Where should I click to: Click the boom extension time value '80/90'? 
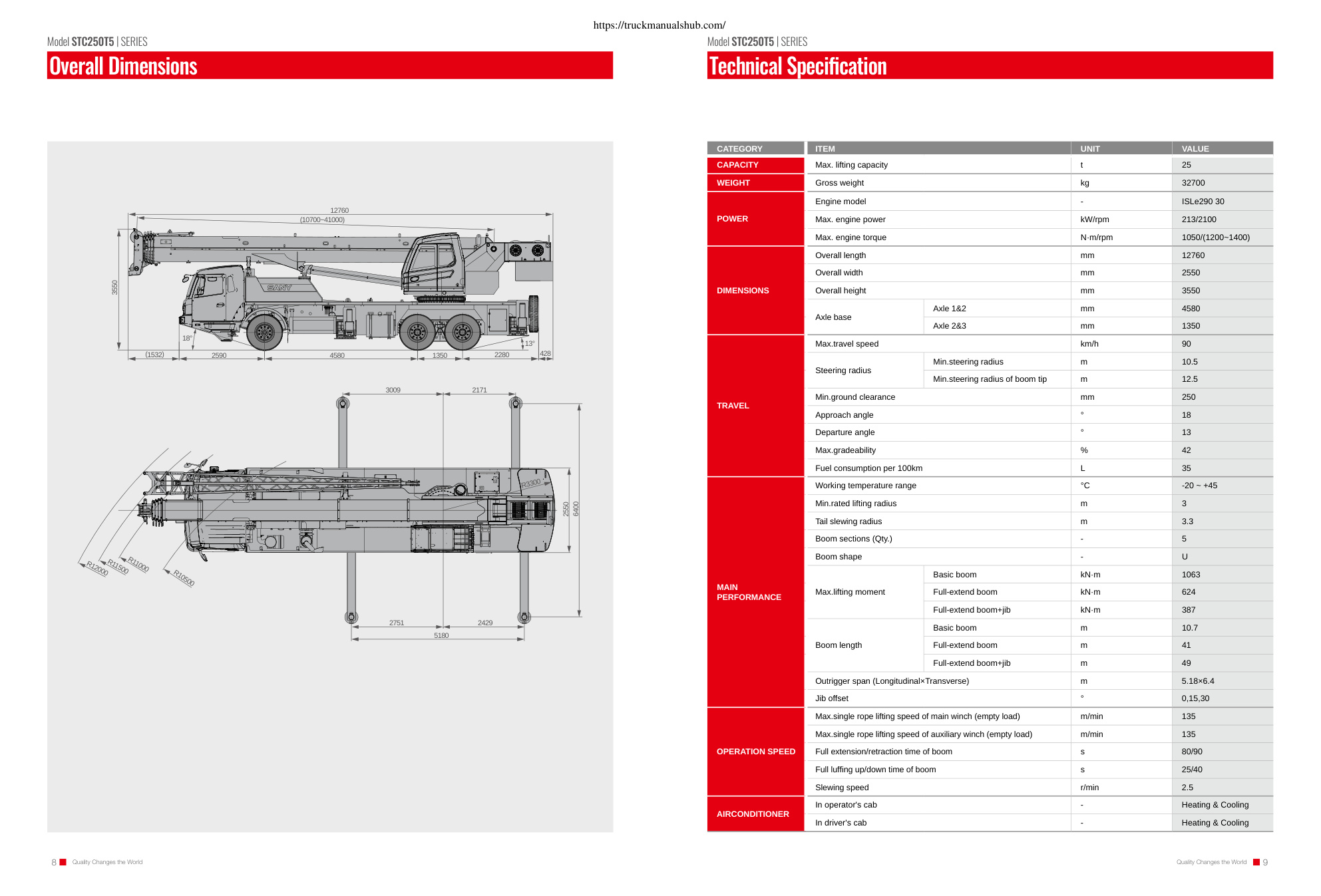click(x=1192, y=752)
